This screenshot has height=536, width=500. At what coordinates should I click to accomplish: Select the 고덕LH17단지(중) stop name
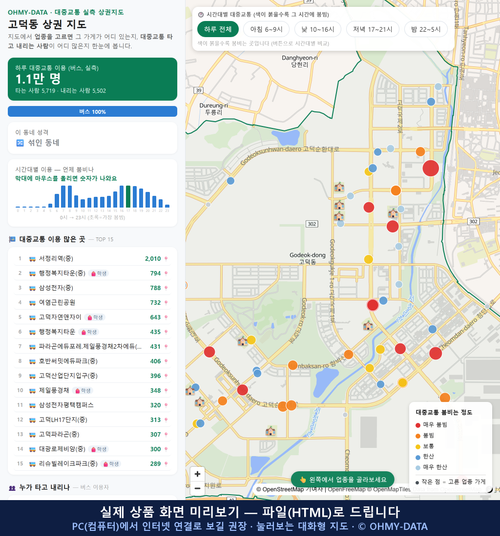click(x=63, y=420)
